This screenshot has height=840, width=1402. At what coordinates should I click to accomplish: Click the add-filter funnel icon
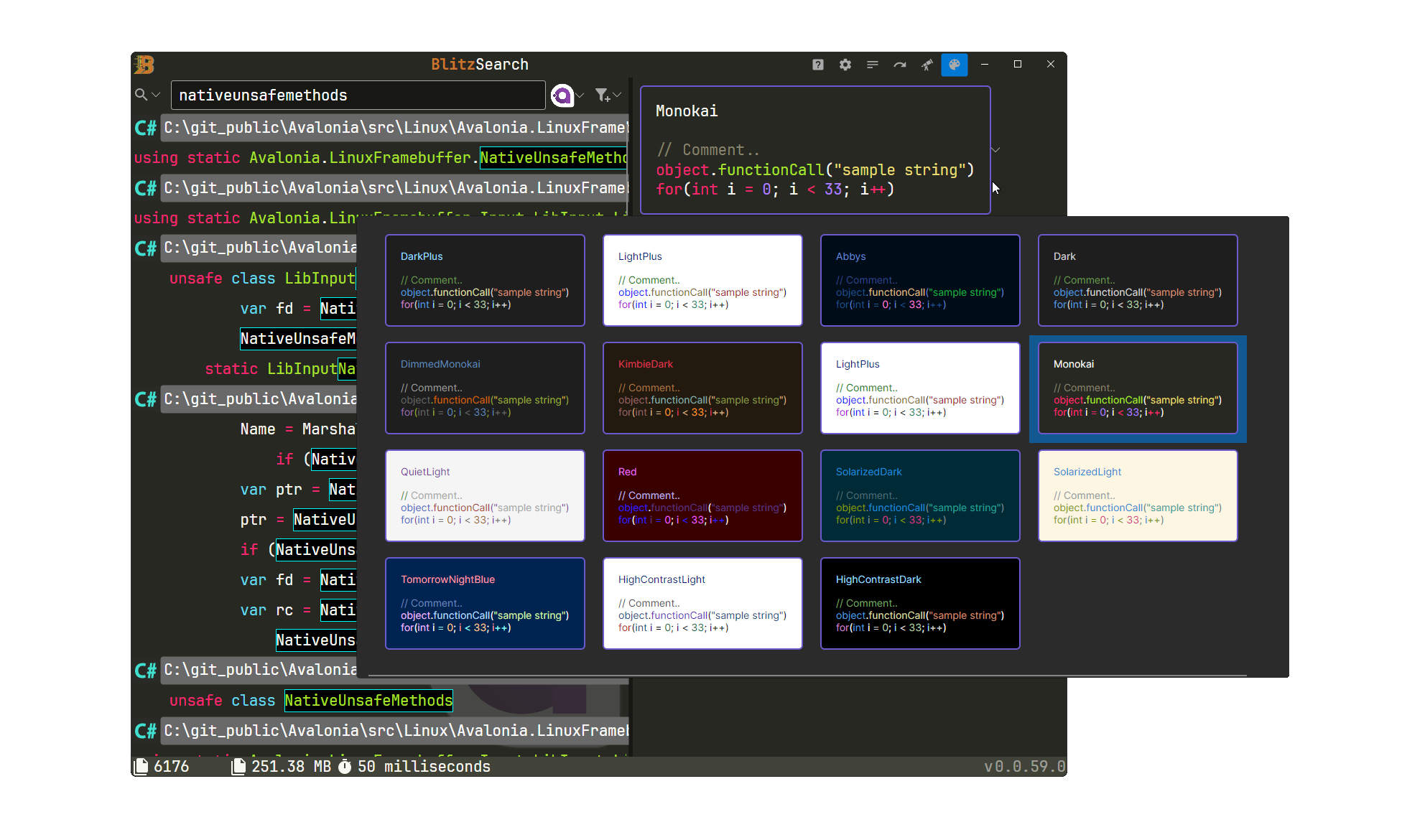(x=602, y=95)
